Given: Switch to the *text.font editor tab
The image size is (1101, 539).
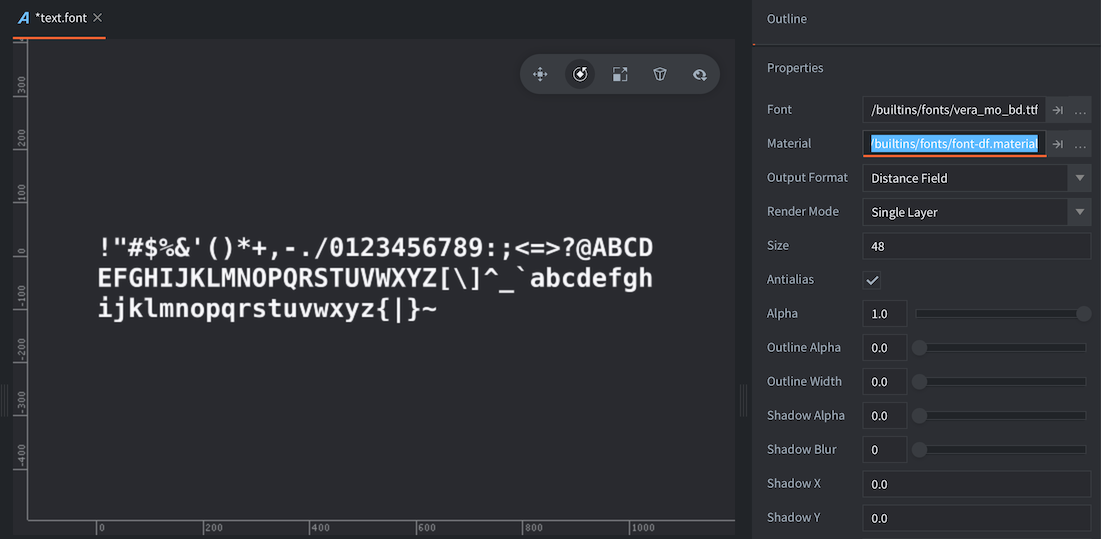Looking at the screenshot, I should pos(60,18).
